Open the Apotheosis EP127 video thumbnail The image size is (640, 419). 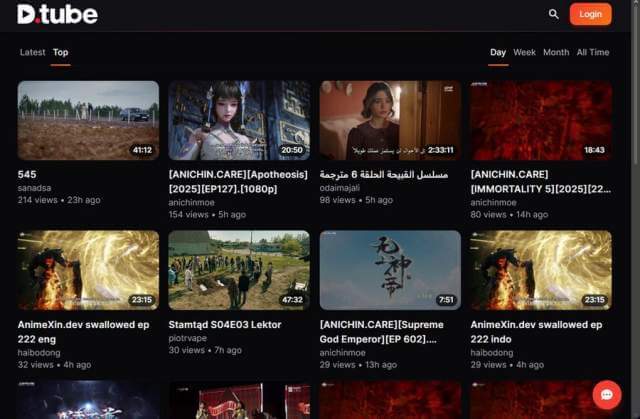tap(239, 120)
